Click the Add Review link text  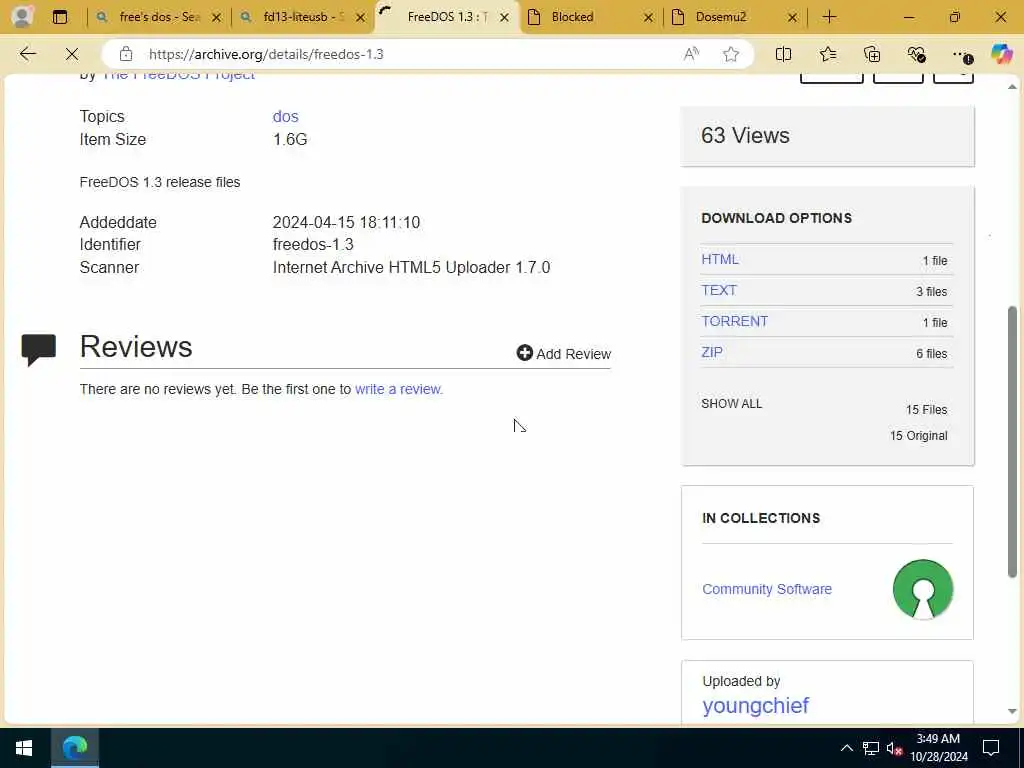point(573,354)
